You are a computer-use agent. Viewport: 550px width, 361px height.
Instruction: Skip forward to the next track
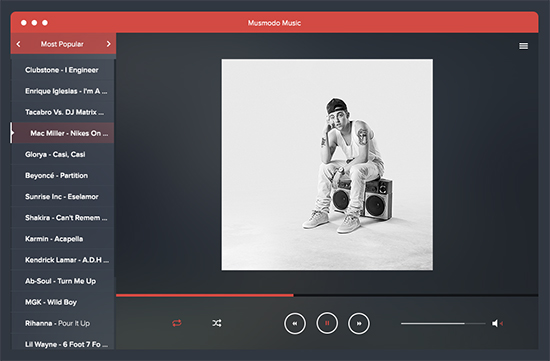coord(358,323)
